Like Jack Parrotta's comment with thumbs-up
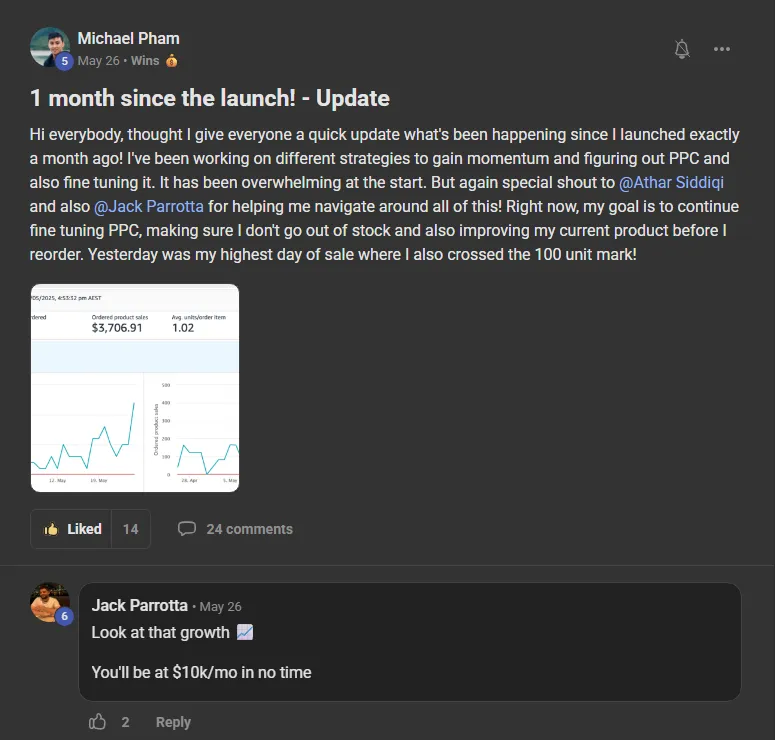775x740 pixels. [x=98, y=721]
